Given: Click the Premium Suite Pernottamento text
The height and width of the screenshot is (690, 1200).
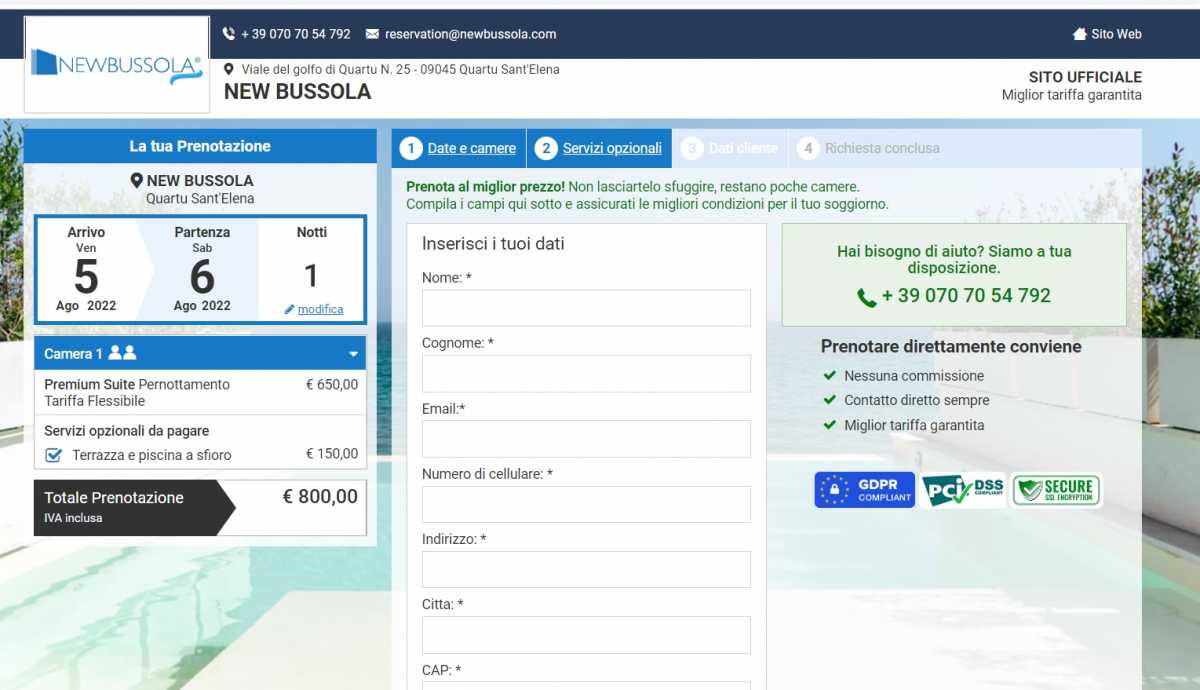Looking at the screenshot, I should pyautogui.click(x=137, y=384).
